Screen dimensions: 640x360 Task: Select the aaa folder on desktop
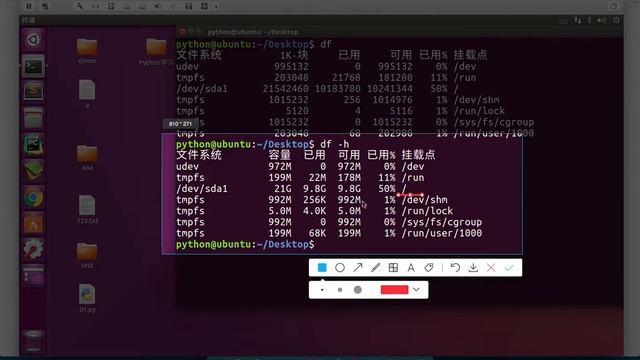click(87, 158)
